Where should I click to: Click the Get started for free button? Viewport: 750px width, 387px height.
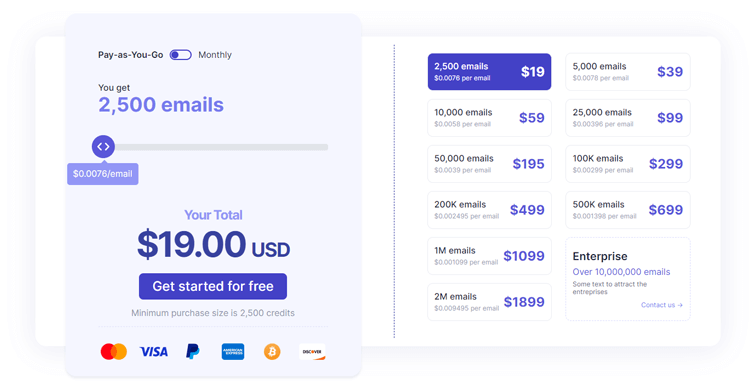pos(213,286)
